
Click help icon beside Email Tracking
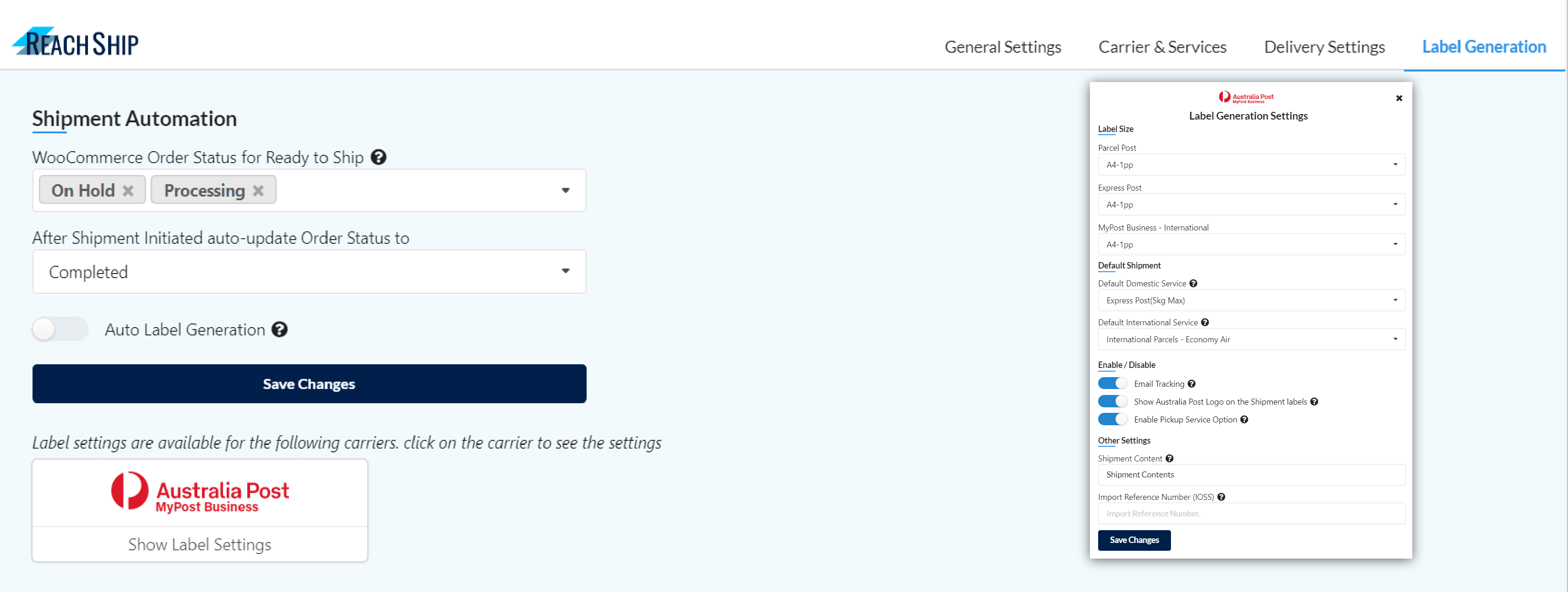point(1191,384)
